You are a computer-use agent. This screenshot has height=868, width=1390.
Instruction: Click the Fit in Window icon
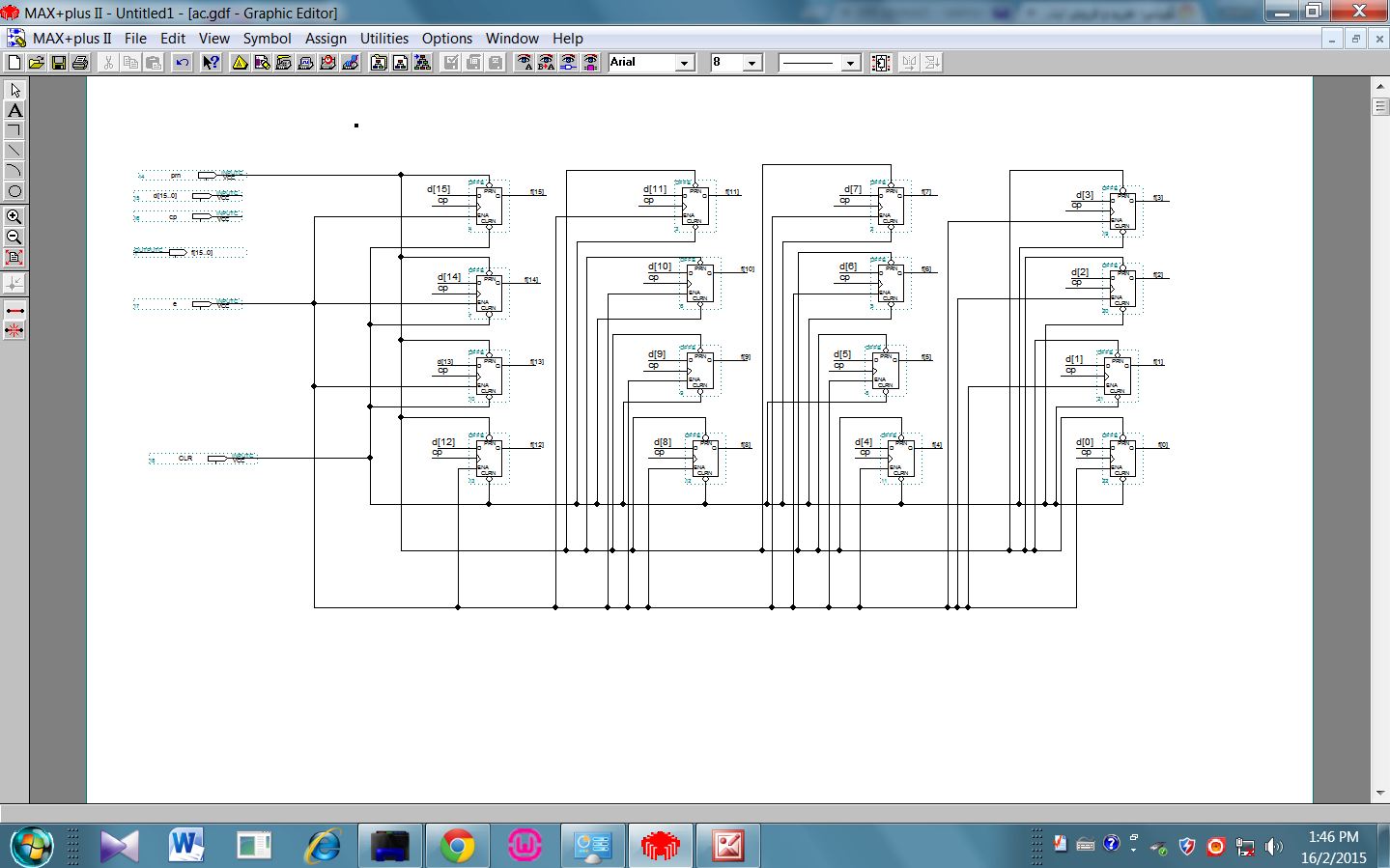pos(14,258)
